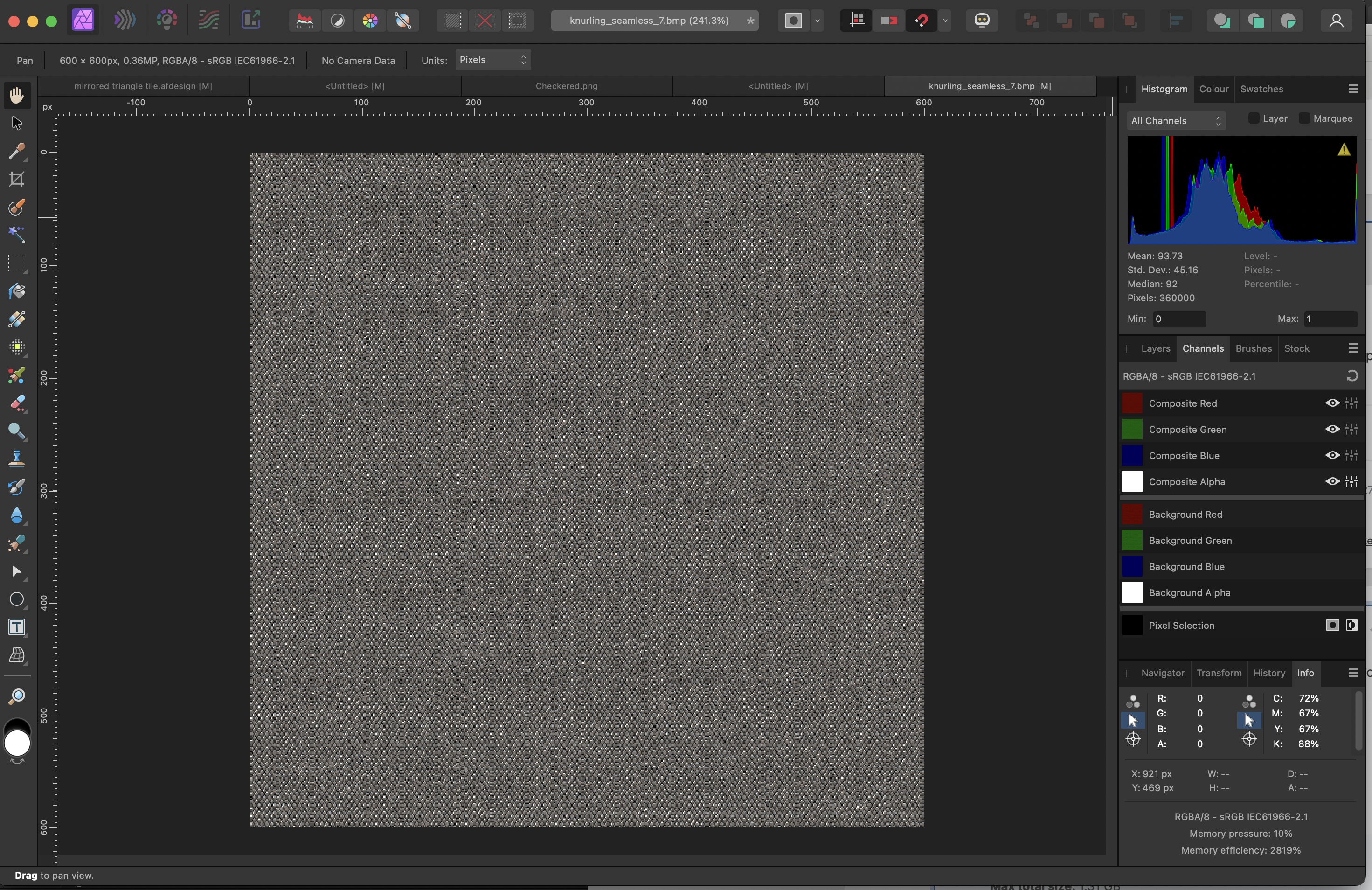Invert the Pixel Selection channel
1372x890 pixels.
pos(1352,626)
